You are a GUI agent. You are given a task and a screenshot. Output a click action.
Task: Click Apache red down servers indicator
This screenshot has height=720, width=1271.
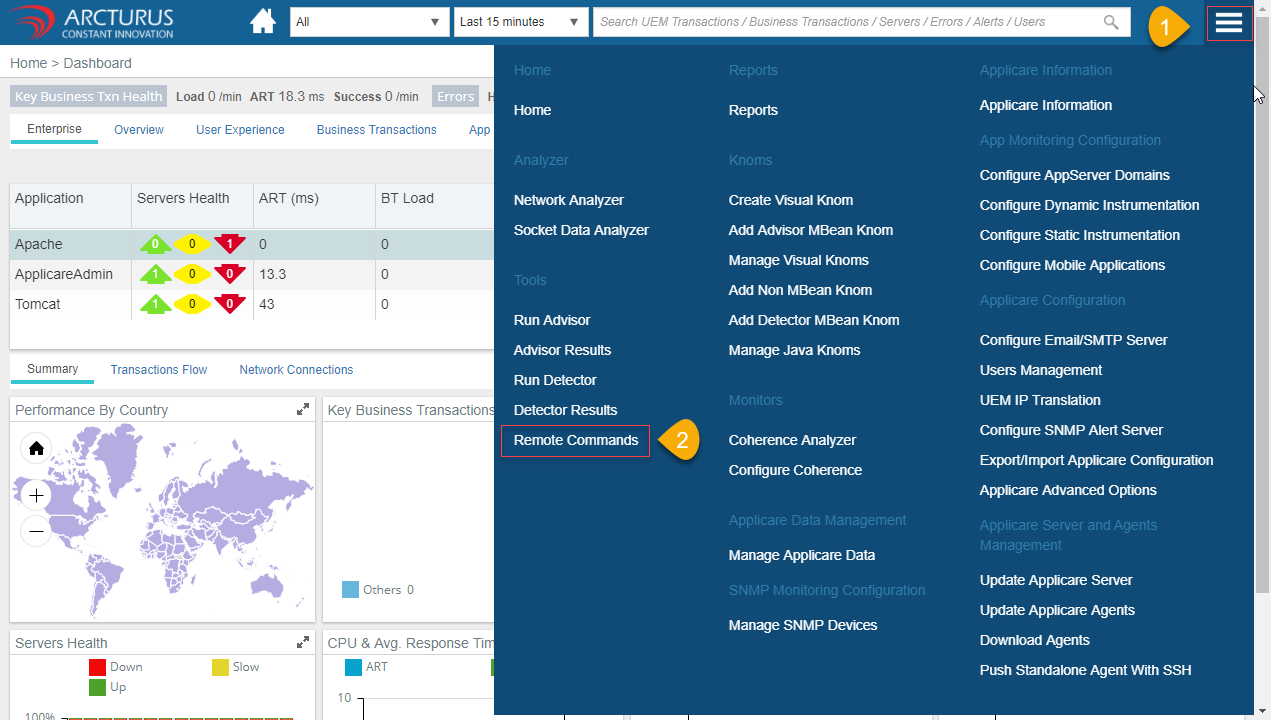[x=230, y=244]
